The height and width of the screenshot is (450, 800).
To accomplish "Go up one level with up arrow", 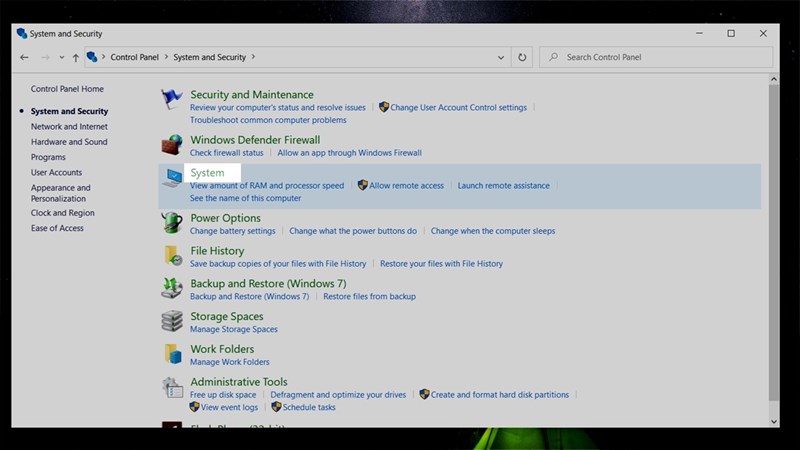I will click(x=76, y=57).
